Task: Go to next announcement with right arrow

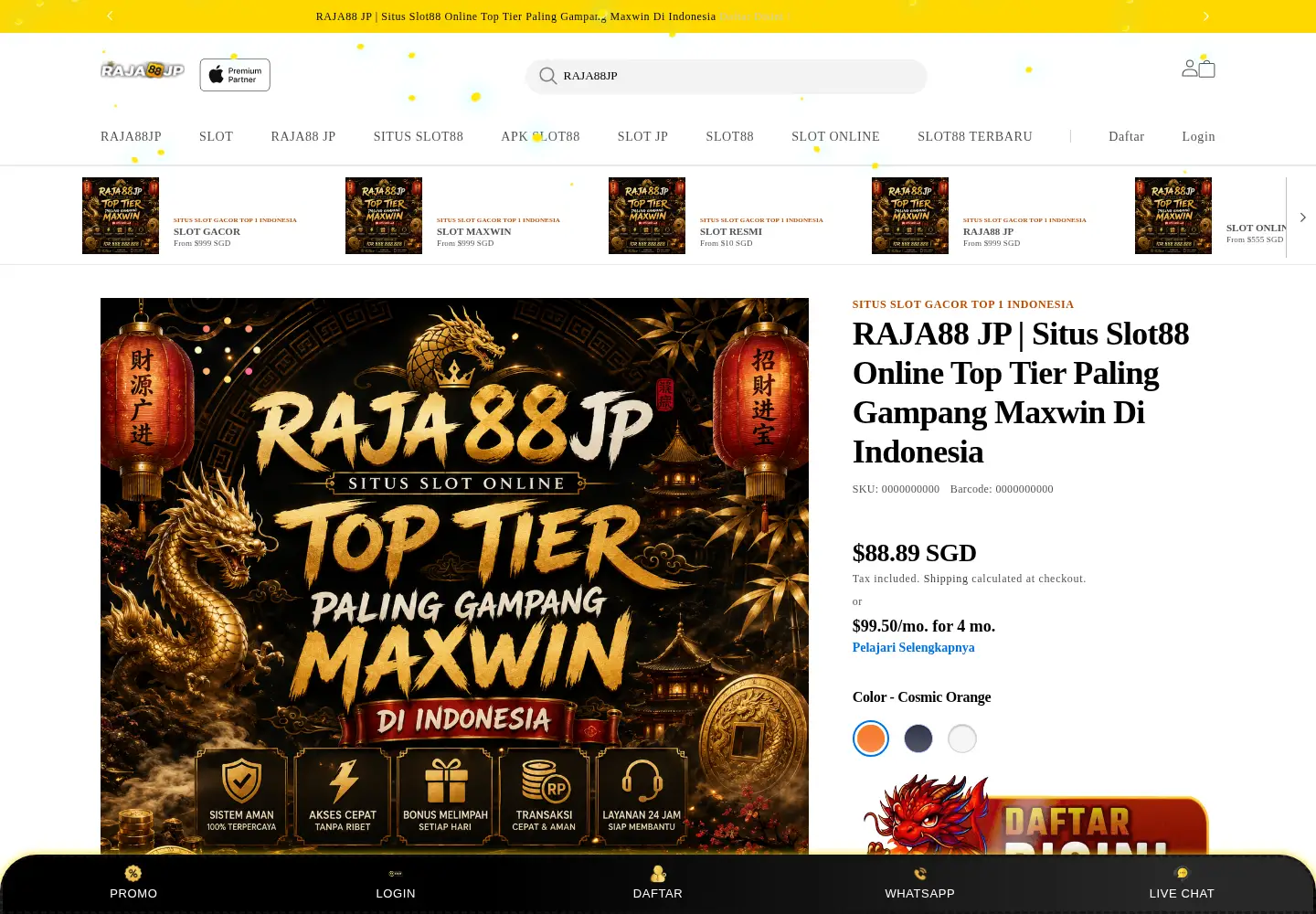Action: (x=1205, y=16)
